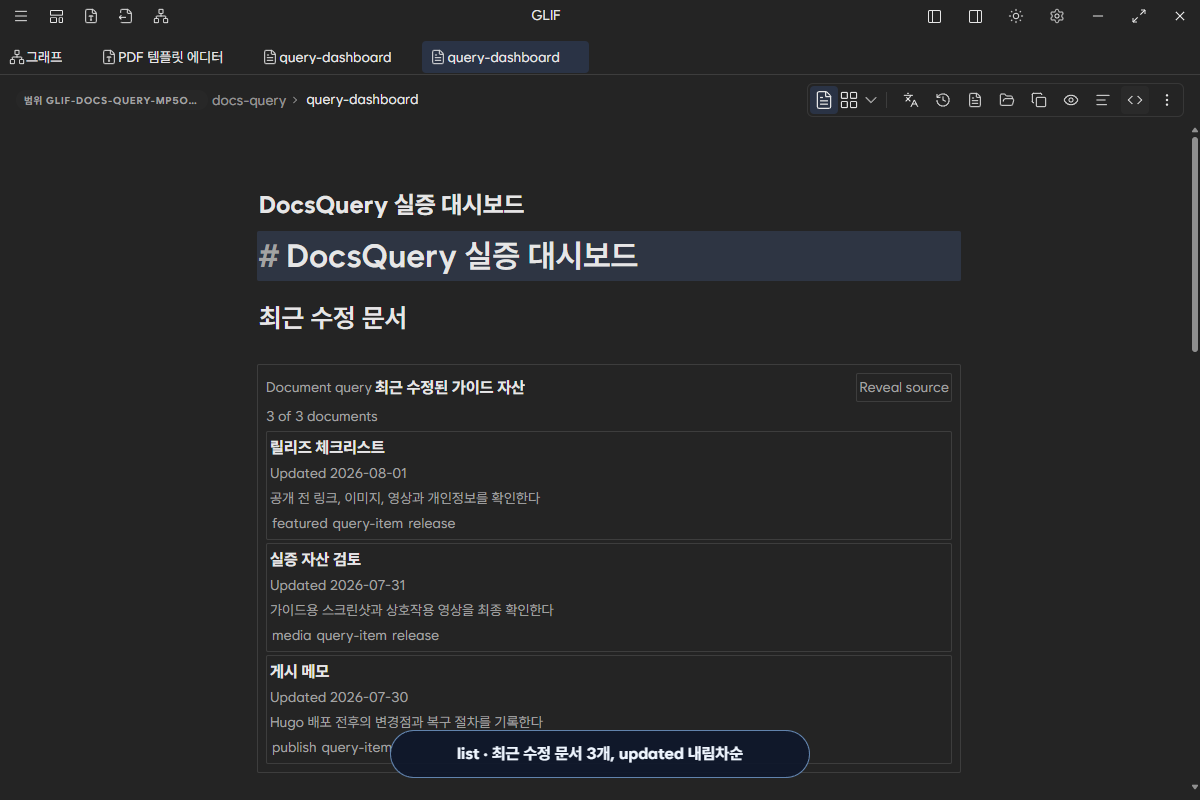Image resolution: width=1200 pixels, height=800 pixels.
Task: Click the query-item tag on 실증 자산 검토
Action: click(x=352, y=635)
